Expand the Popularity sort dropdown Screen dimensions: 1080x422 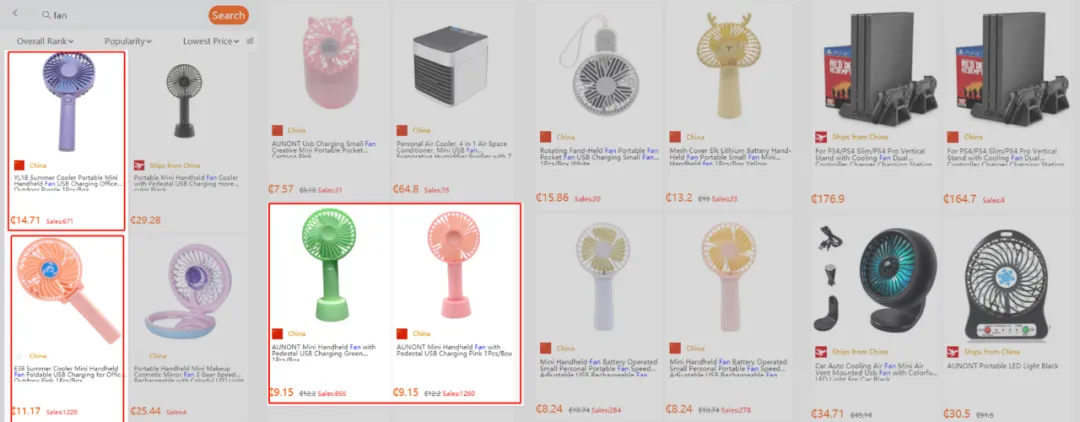128,41
